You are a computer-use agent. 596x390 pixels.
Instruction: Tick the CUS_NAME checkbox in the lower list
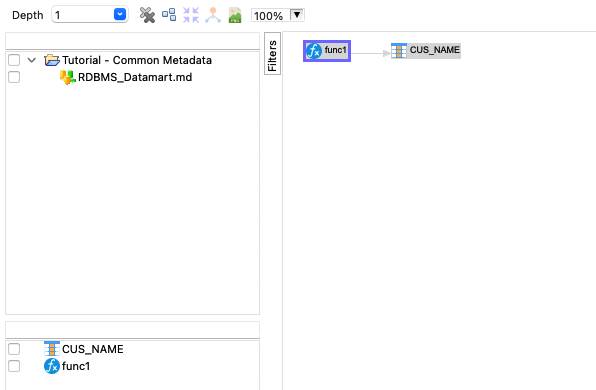point(14,349)
